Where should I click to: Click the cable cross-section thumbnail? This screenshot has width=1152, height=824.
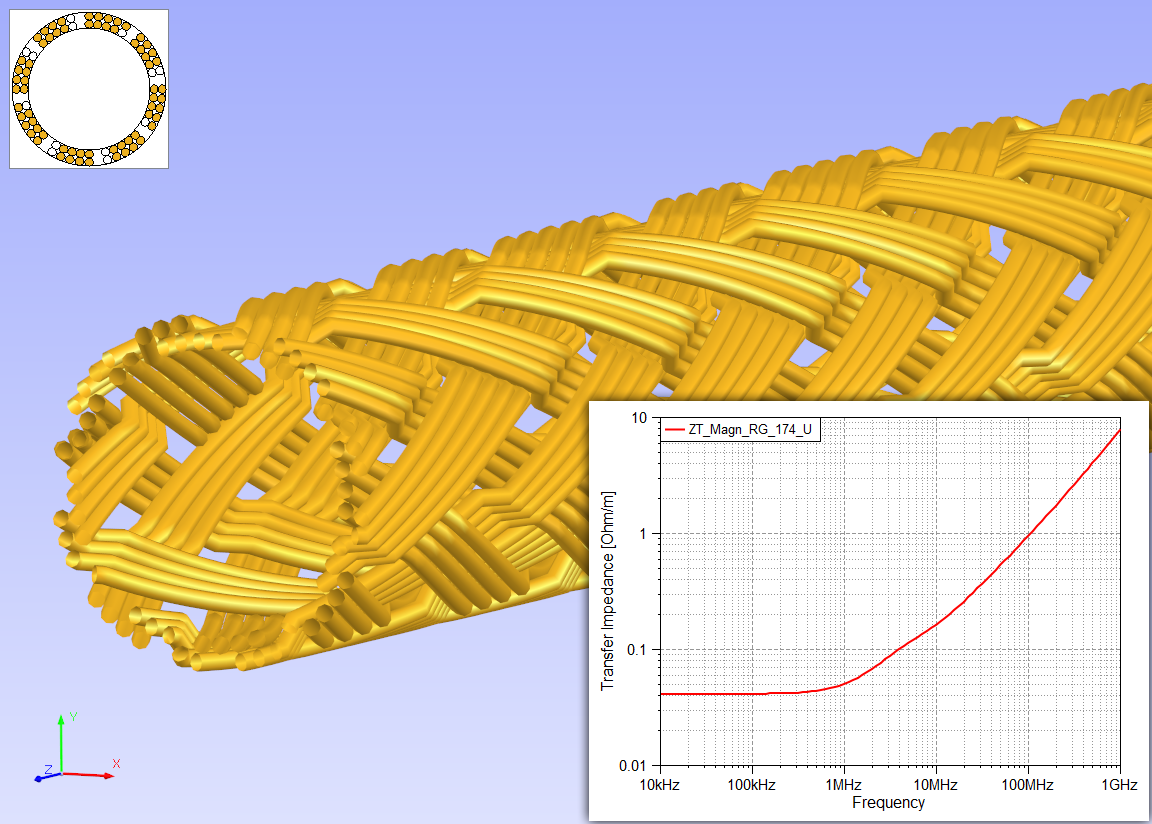[89, 89]
